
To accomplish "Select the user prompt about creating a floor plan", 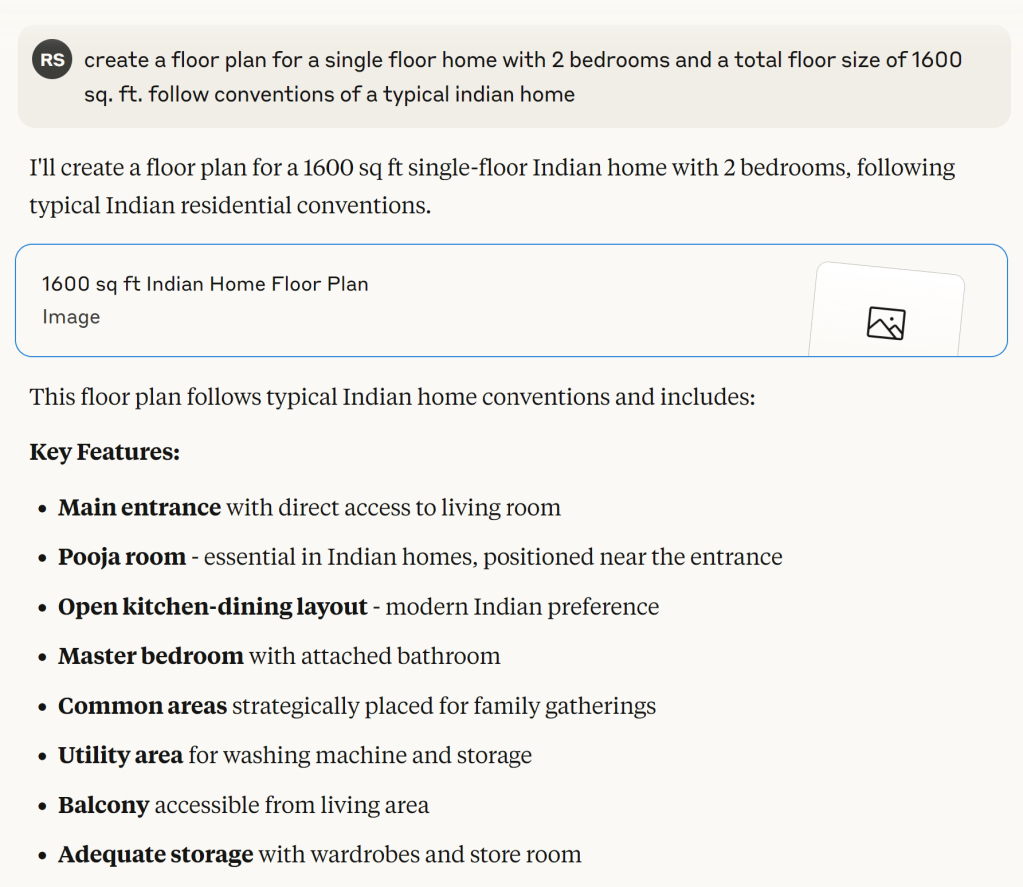I will pos(522,77).
